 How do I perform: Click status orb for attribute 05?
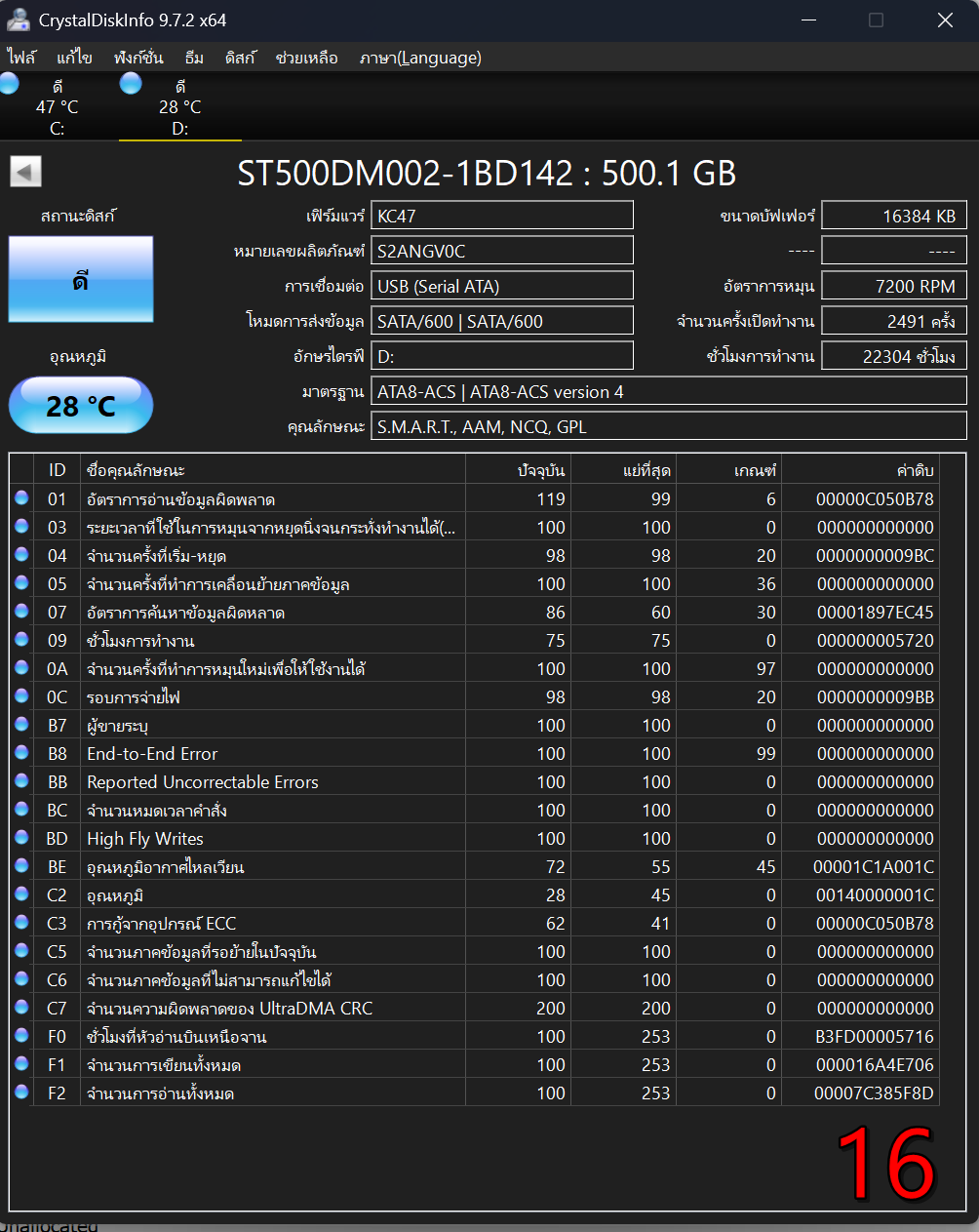(x=21, y=583)
